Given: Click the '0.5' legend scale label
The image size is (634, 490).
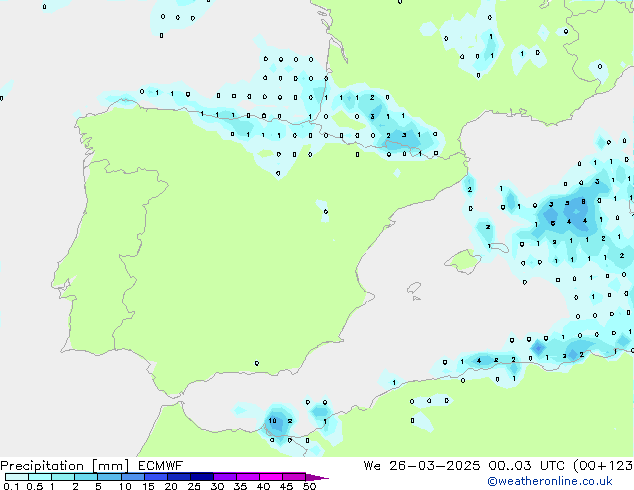Looking at the screenshot, I should pos(35,486).
